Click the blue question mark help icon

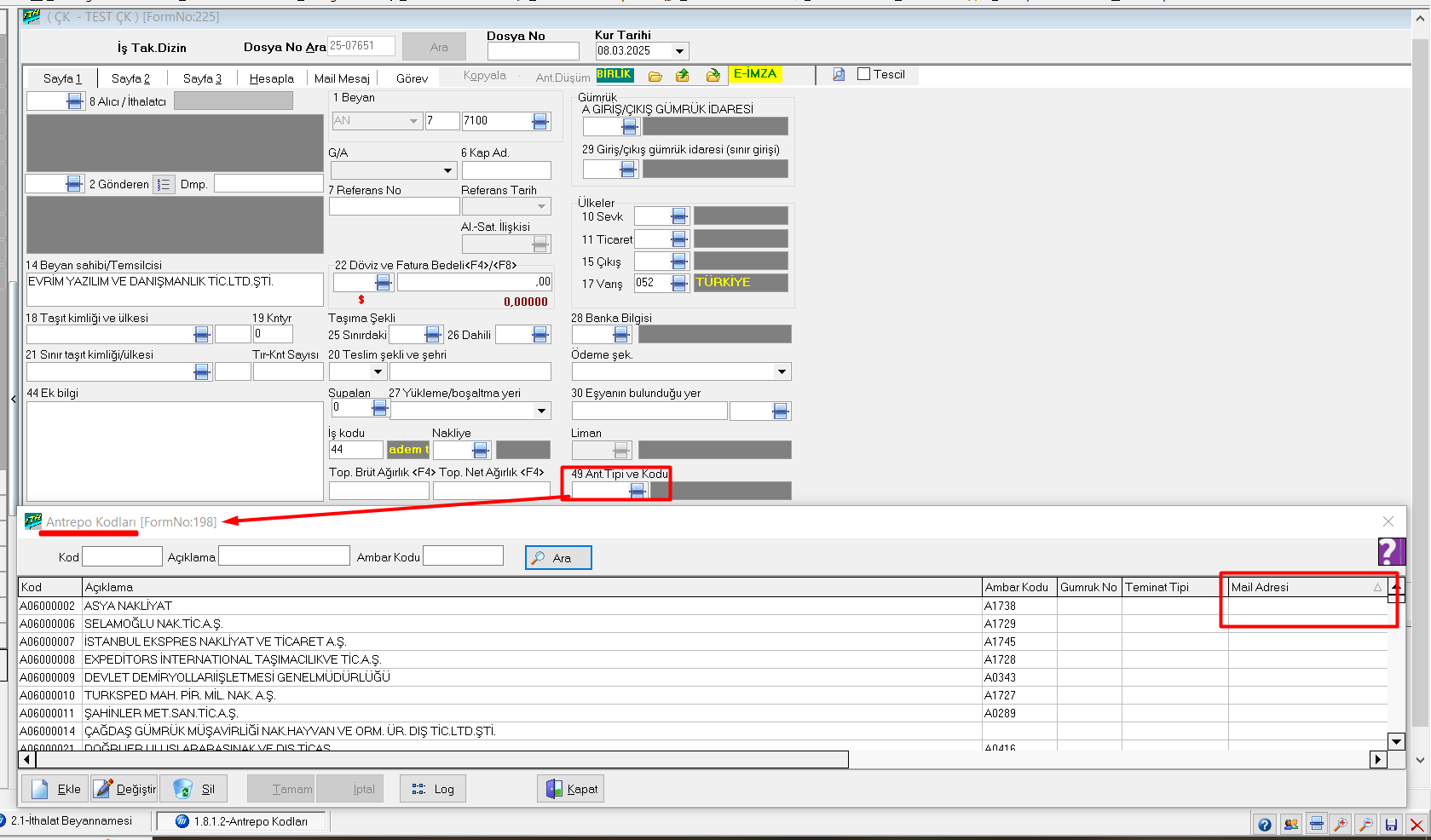click(x=1265, y=824)
